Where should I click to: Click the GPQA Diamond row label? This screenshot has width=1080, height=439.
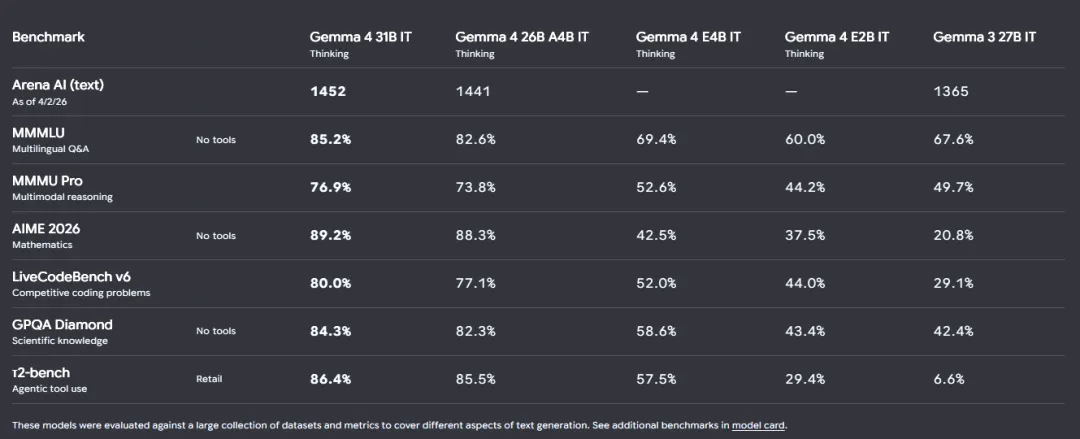click(x=62, y=324)
